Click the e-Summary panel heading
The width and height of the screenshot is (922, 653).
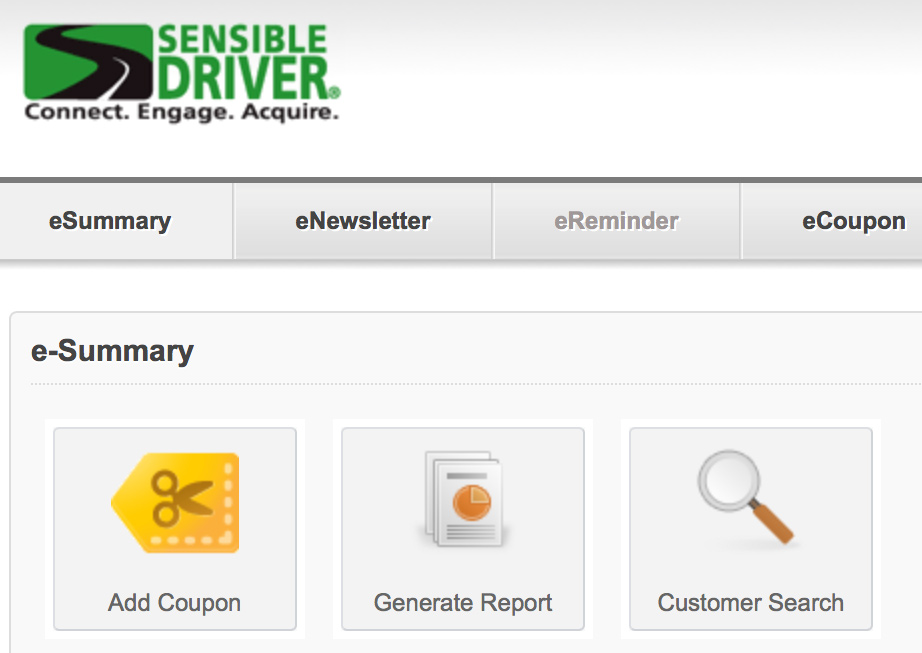(112, 351)
